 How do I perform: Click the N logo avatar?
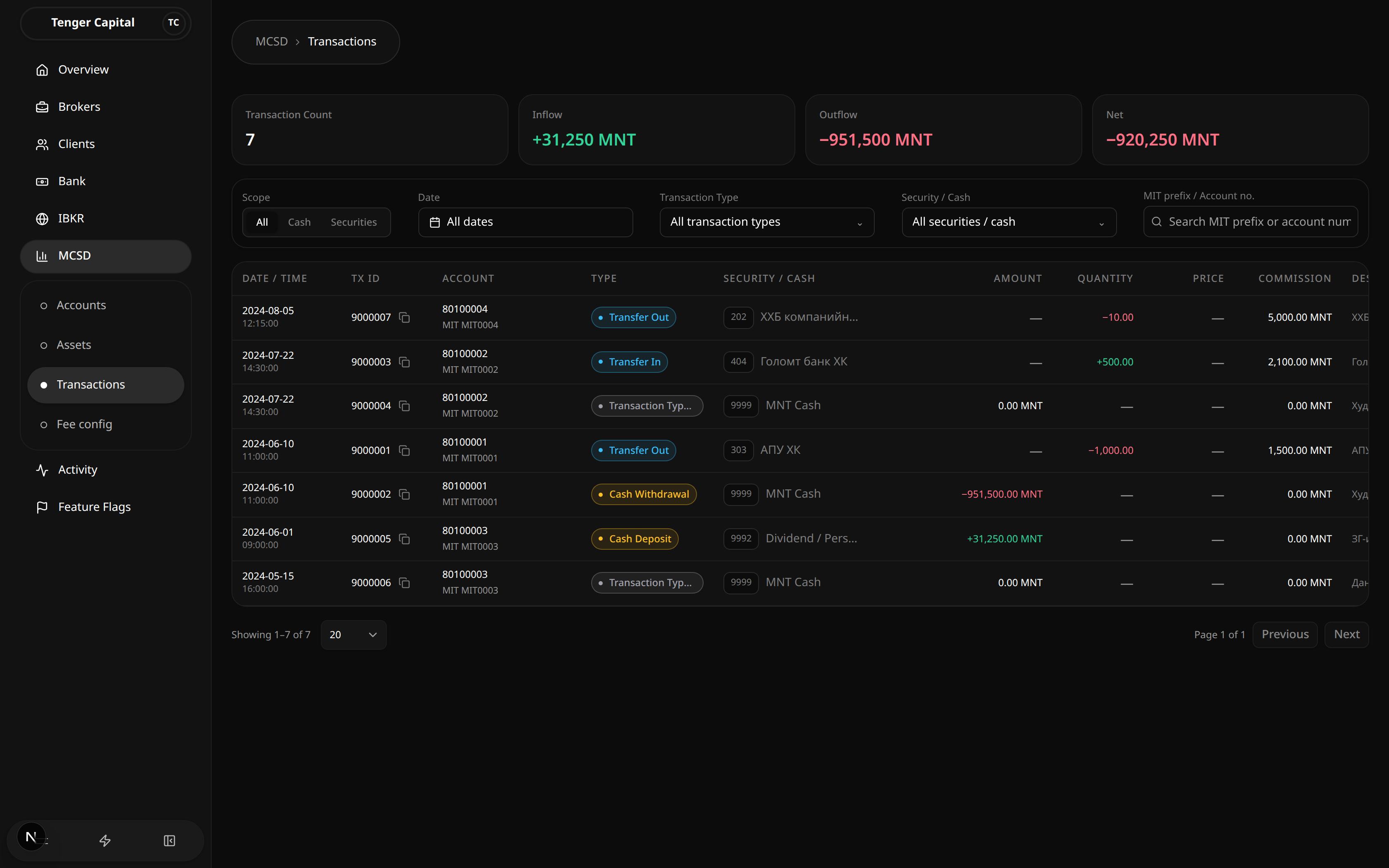[31, 837]
